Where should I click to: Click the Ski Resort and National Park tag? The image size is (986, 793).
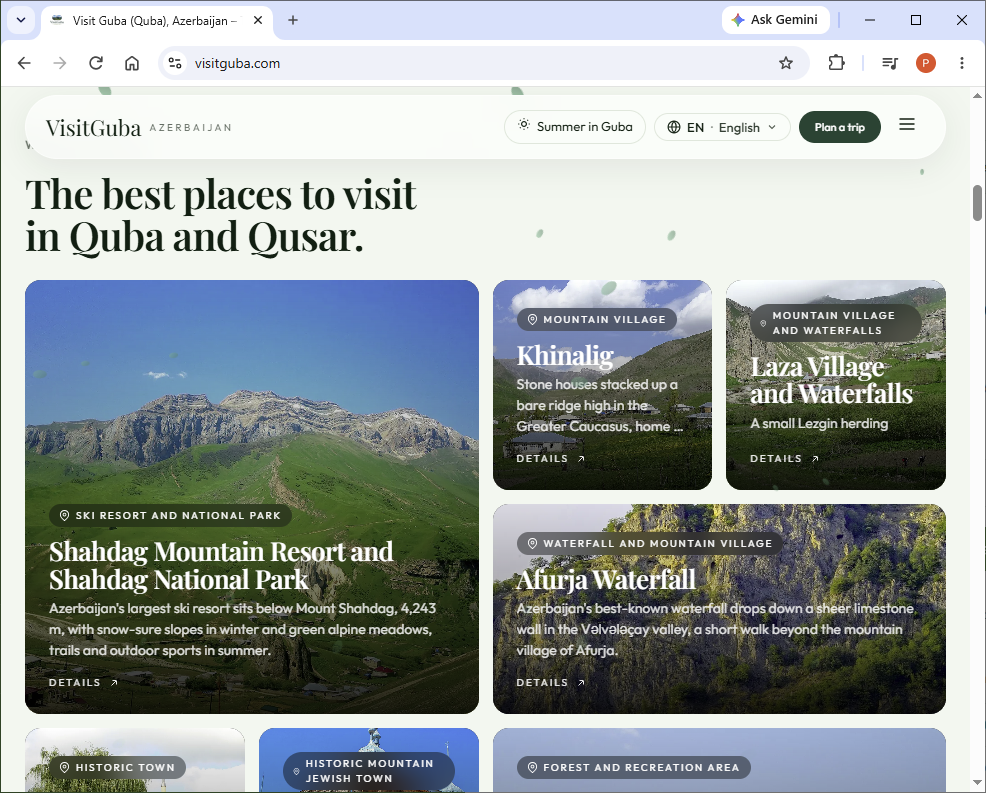pos(170,516)
